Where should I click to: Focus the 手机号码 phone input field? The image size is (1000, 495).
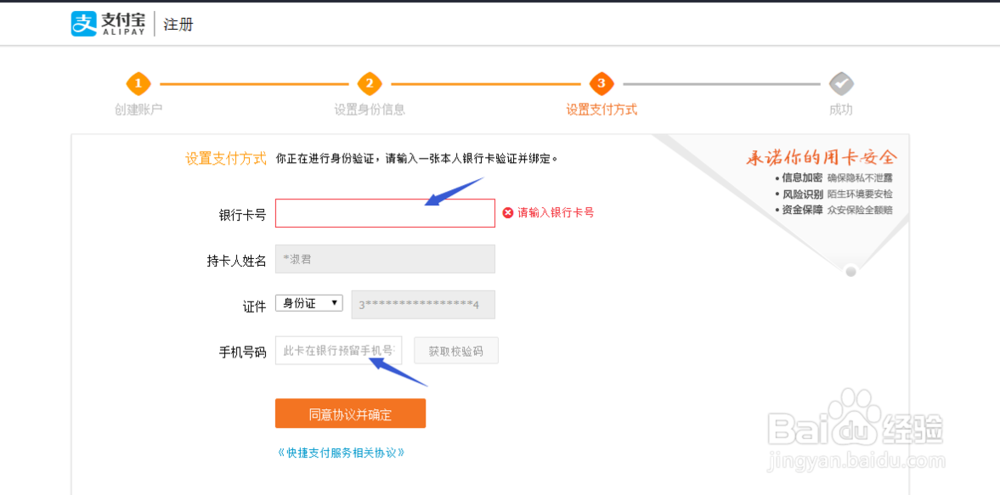(x=339, y=350)
